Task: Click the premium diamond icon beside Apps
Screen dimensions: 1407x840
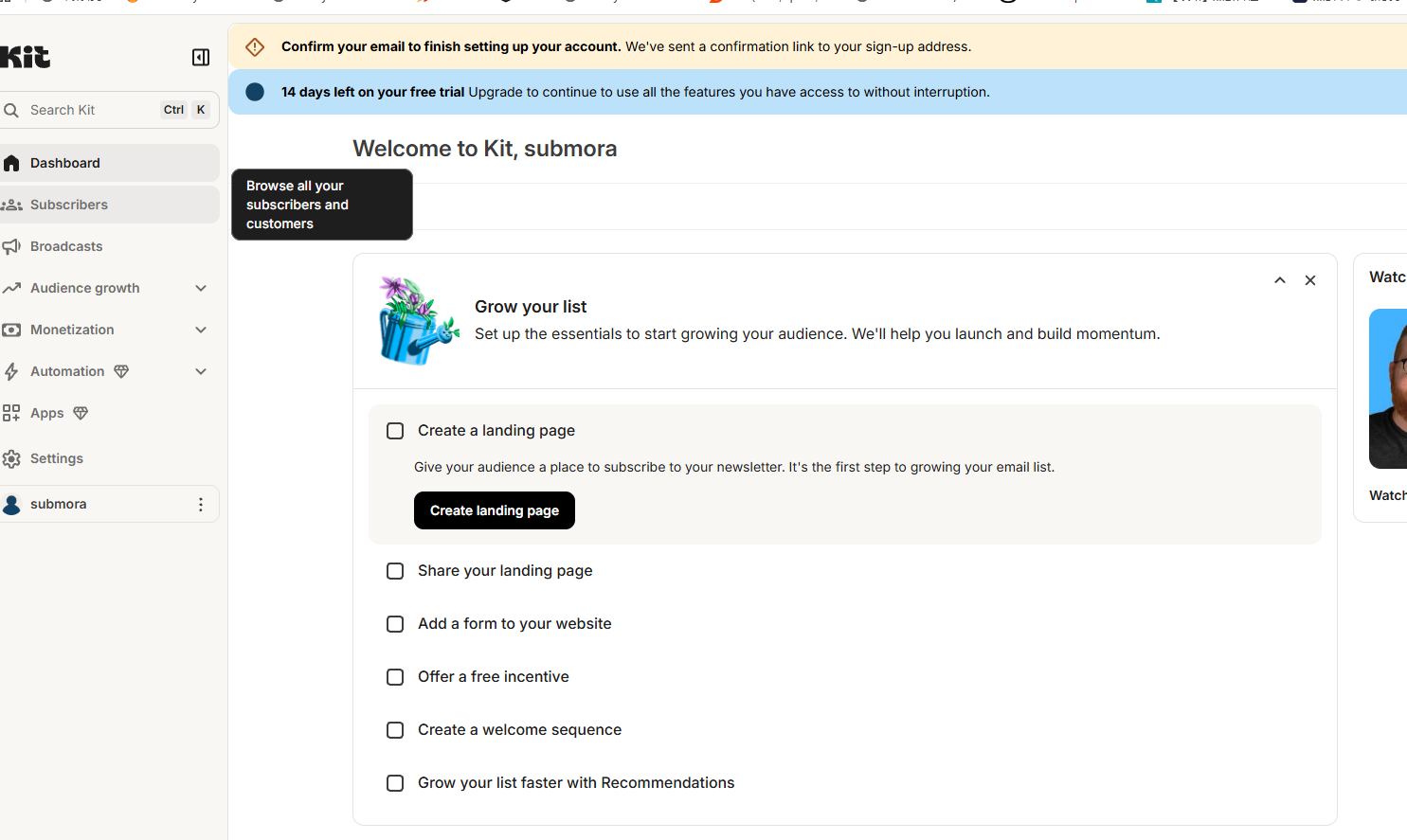Action: click(81, 413)
